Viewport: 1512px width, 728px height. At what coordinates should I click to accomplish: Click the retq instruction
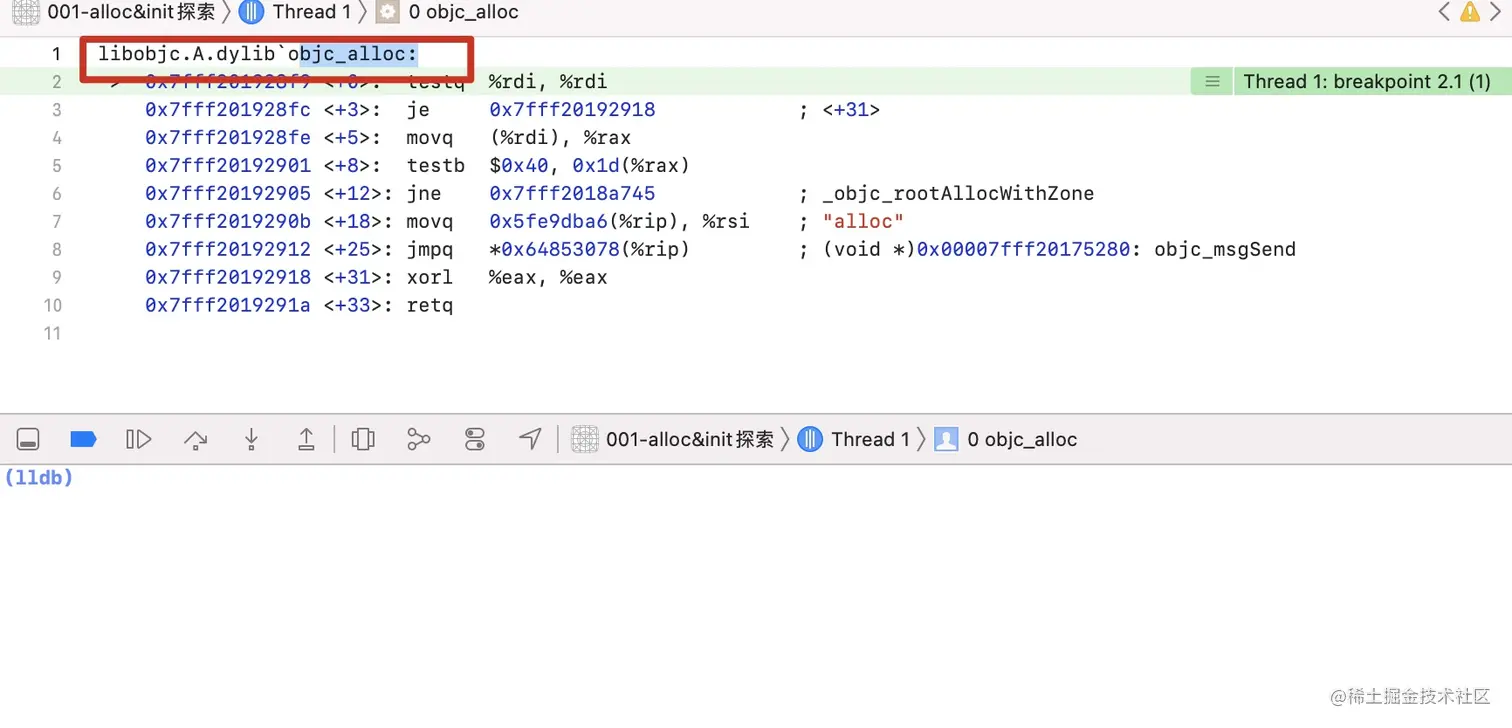(430, 306)
